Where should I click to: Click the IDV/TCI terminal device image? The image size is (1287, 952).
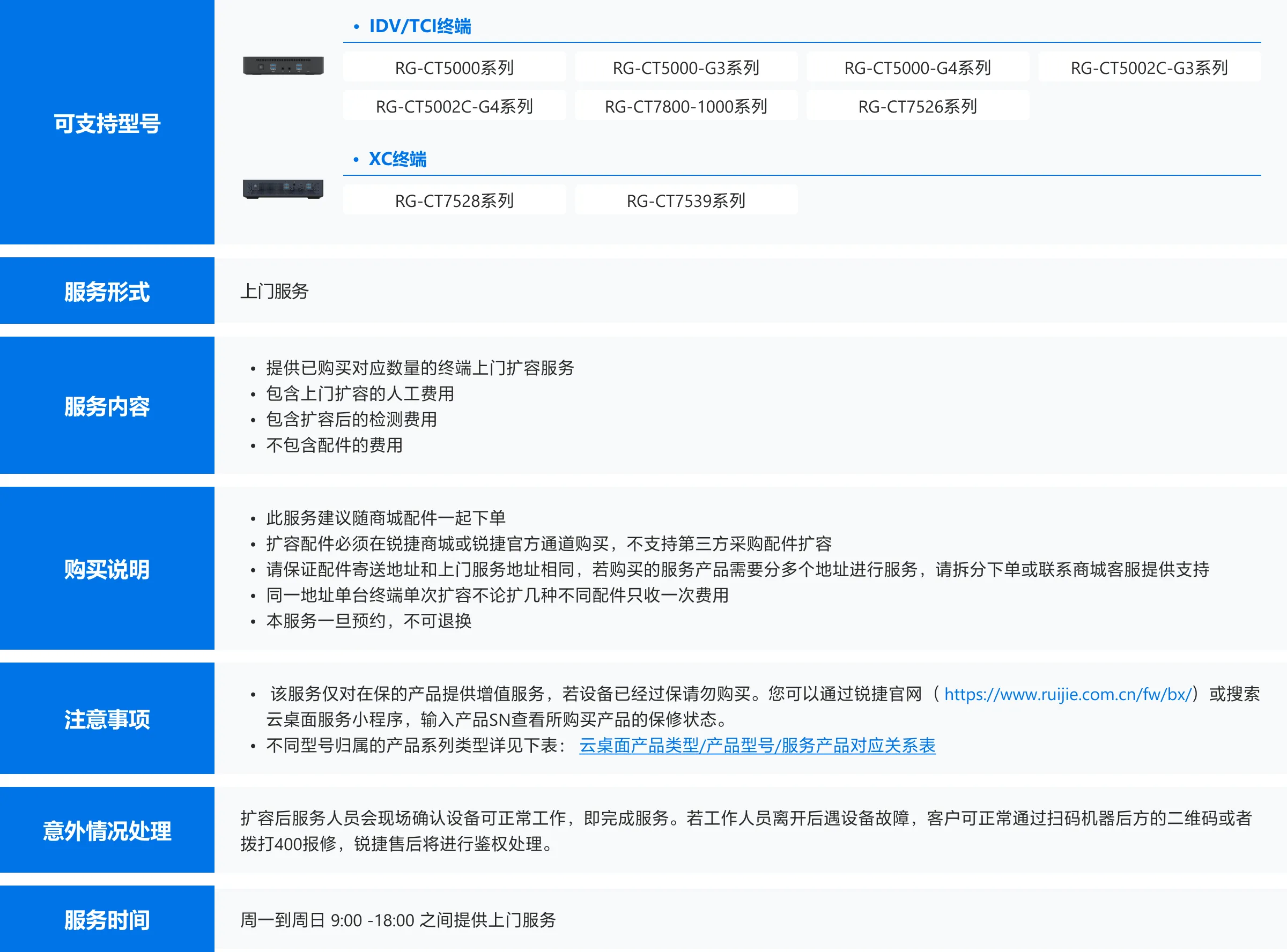(x=283, y=66)
